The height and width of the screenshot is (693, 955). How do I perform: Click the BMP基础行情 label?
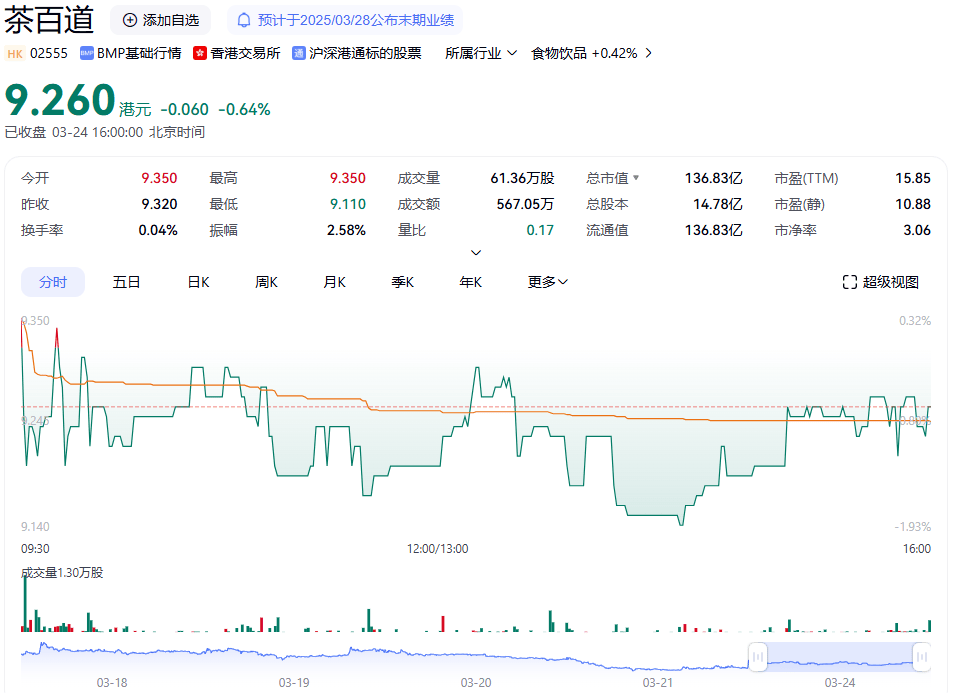pos(139,54)
